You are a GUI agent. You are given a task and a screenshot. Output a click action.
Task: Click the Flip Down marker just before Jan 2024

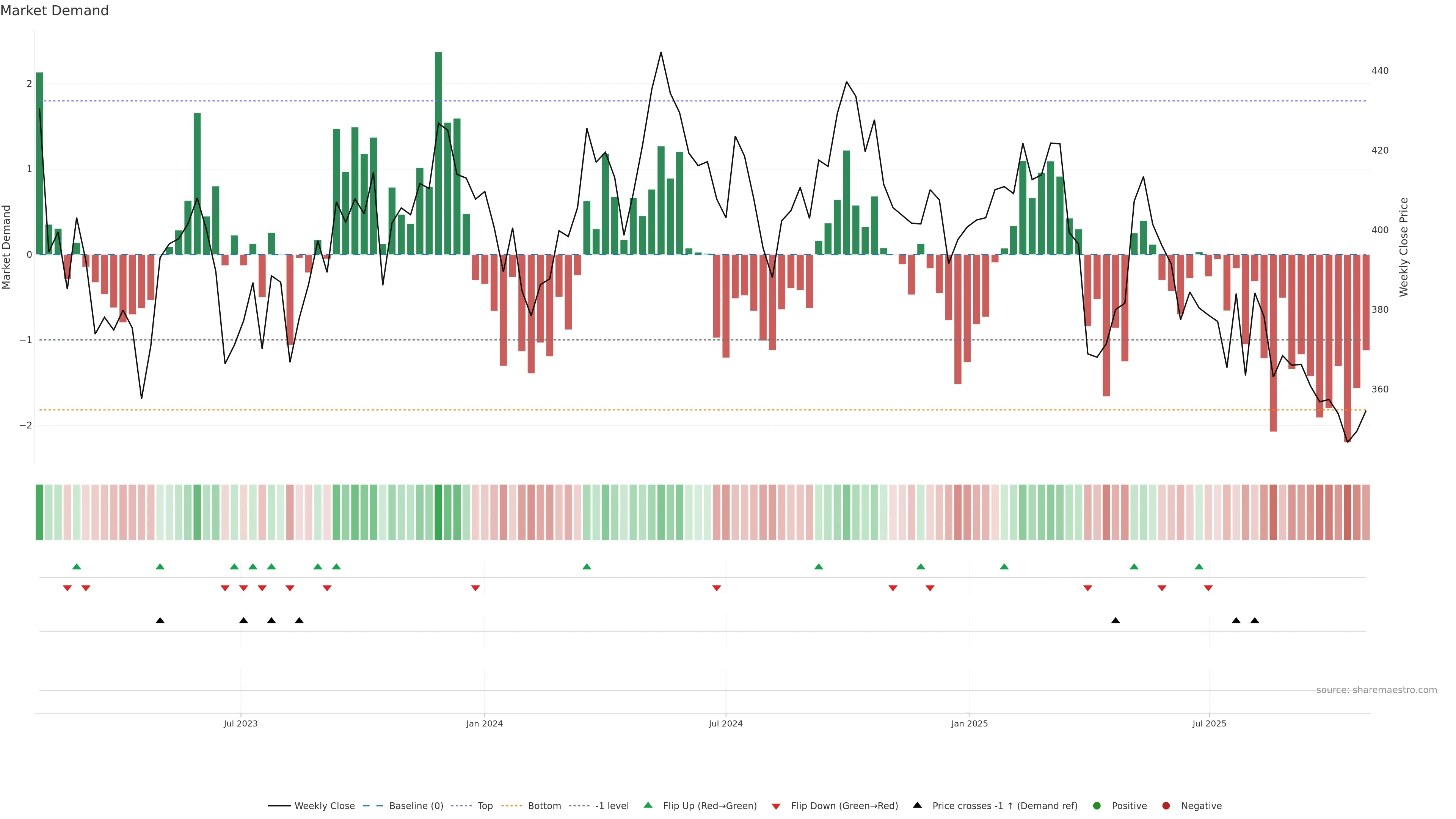(475, 588)
